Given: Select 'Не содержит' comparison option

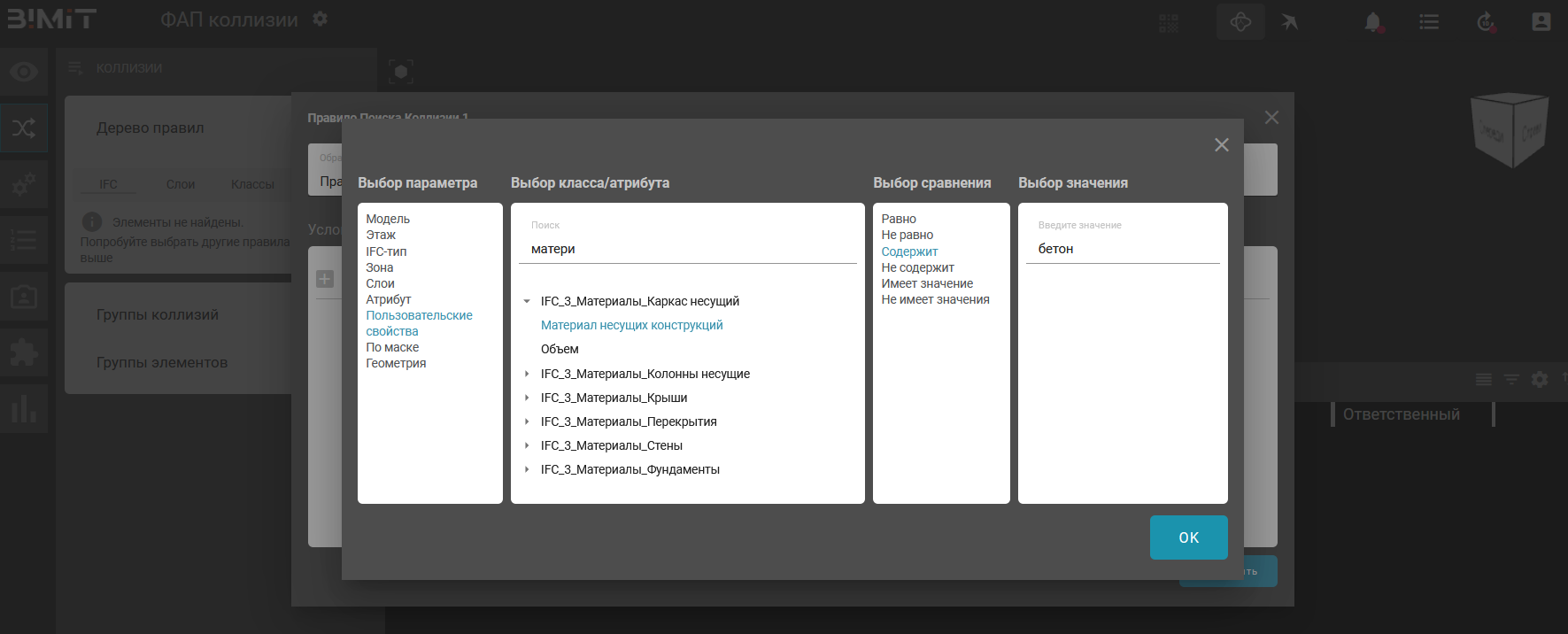Looking at the screenshot, I should (x=917, y=267).
